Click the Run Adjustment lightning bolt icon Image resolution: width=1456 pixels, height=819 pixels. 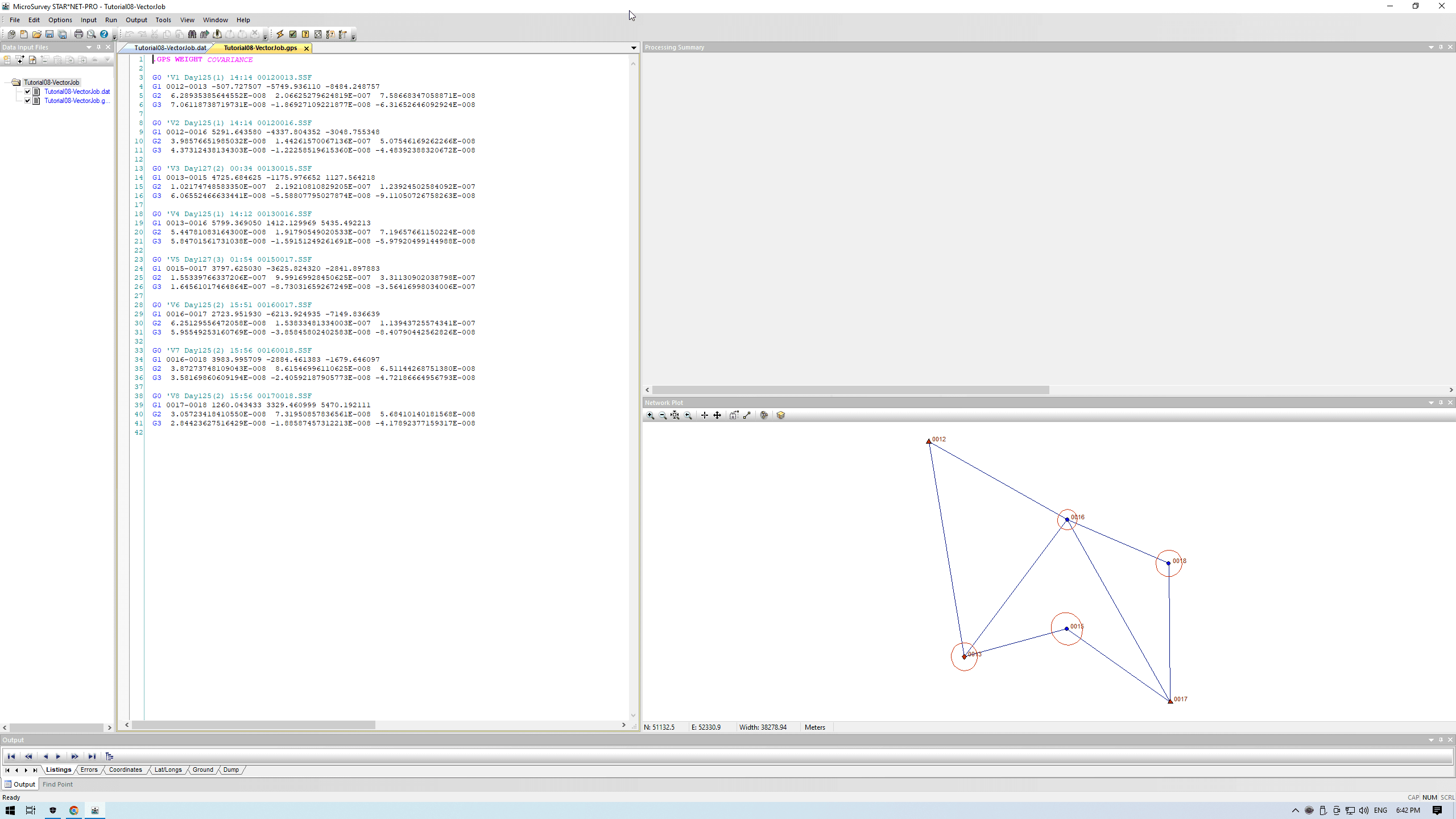coord(280,34)
